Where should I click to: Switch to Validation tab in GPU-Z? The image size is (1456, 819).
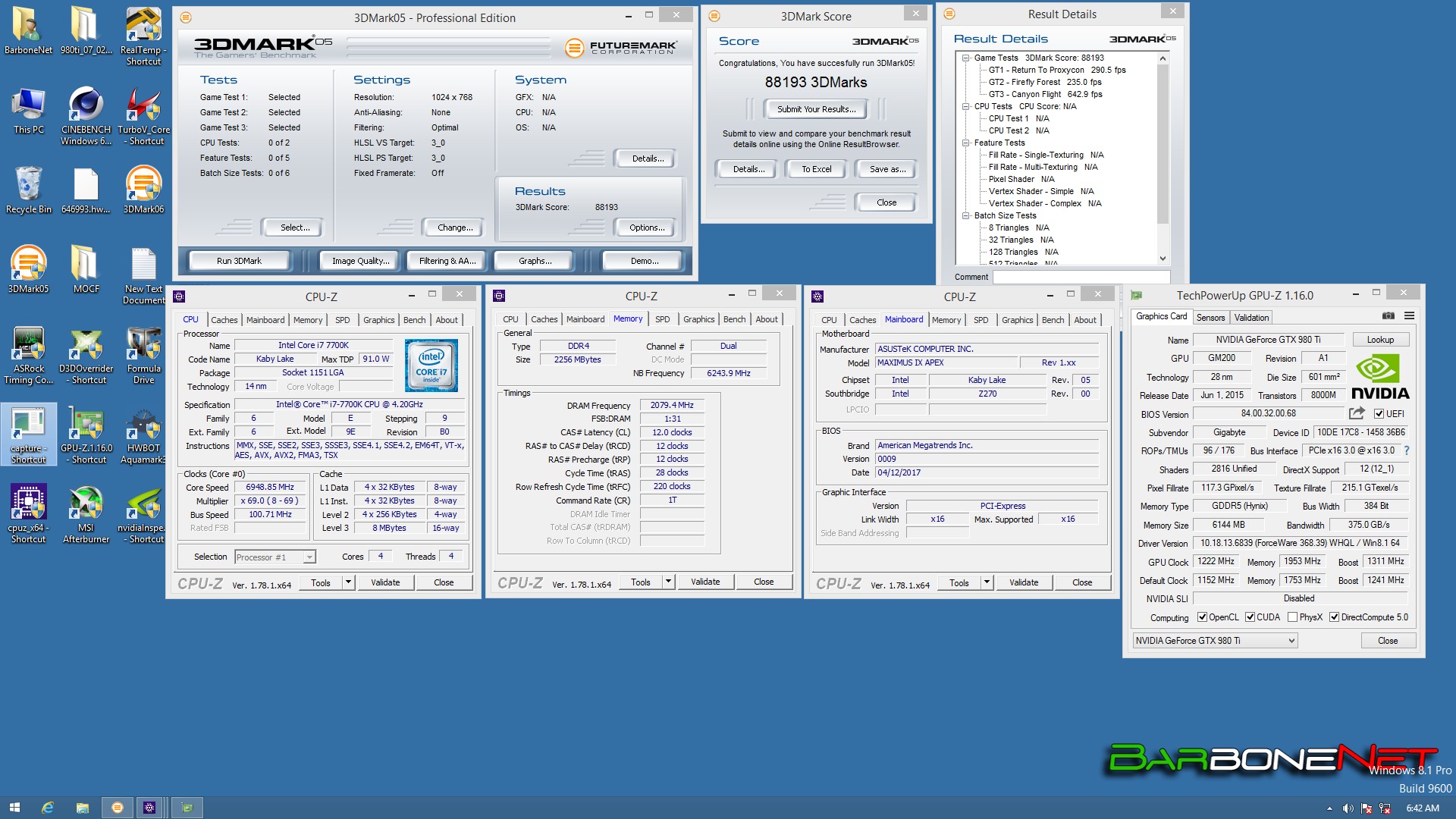pyautogui.click(x=1250, y=318)
